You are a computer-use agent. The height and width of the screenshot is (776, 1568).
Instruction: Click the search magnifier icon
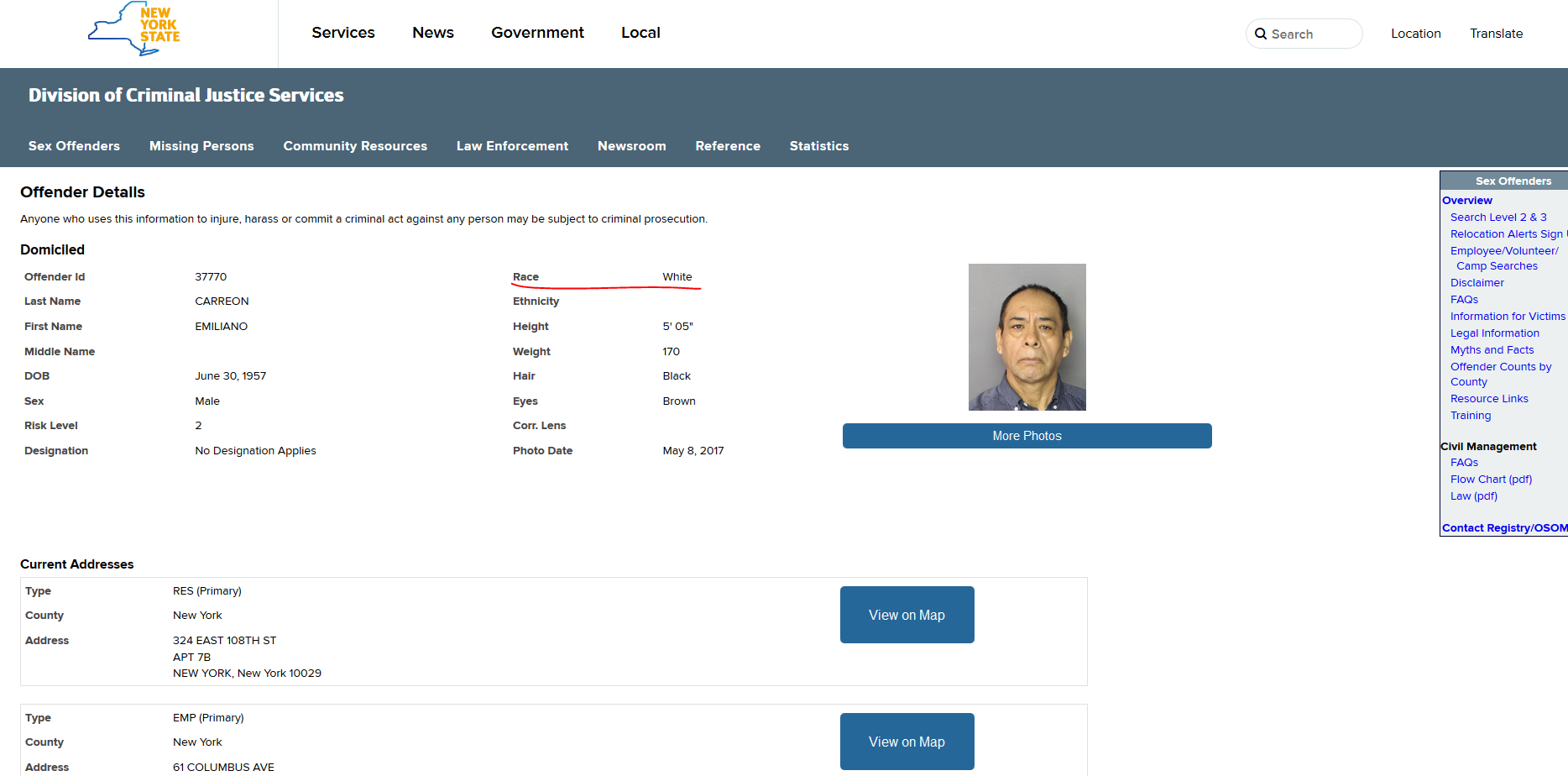pos(1260,34)
